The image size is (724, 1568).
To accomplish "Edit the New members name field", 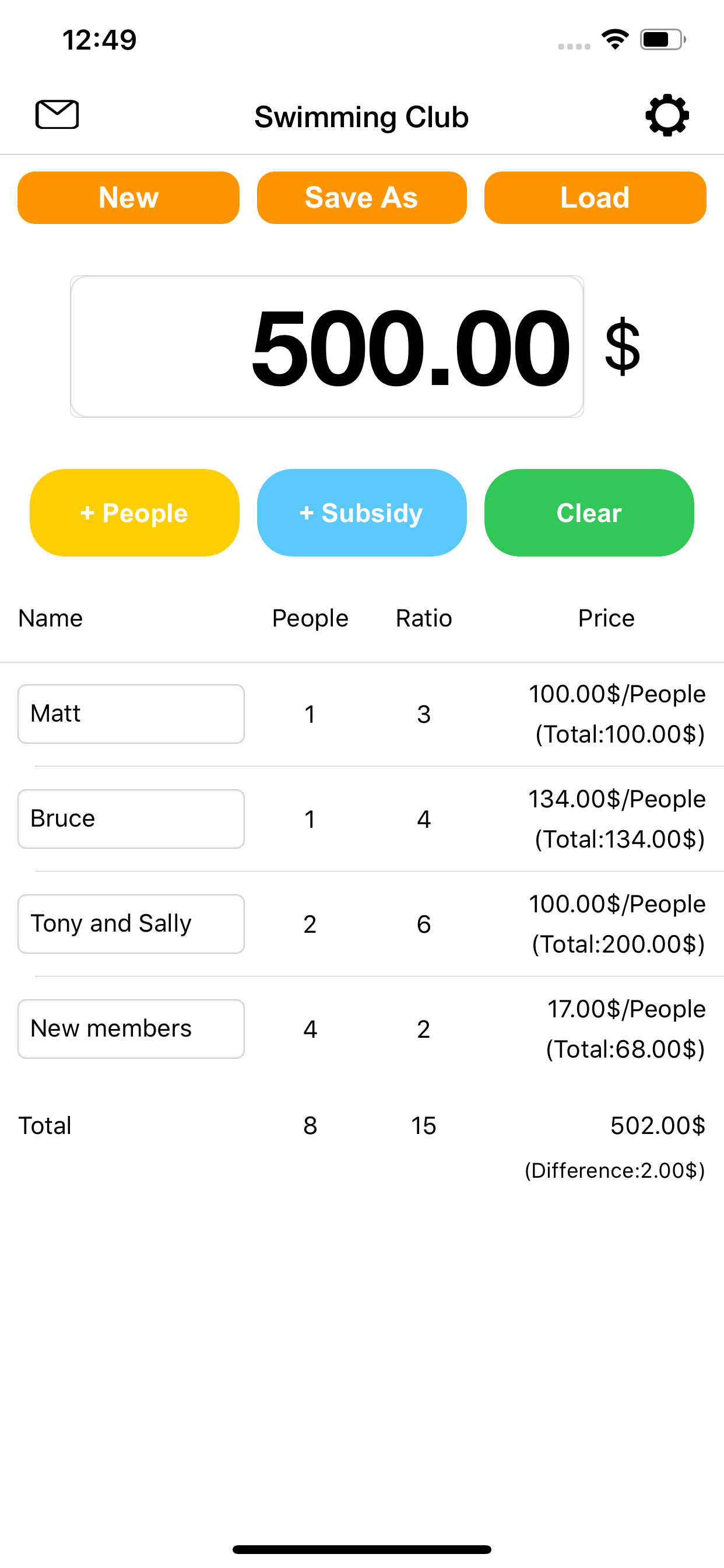I will click(131, 1028).
